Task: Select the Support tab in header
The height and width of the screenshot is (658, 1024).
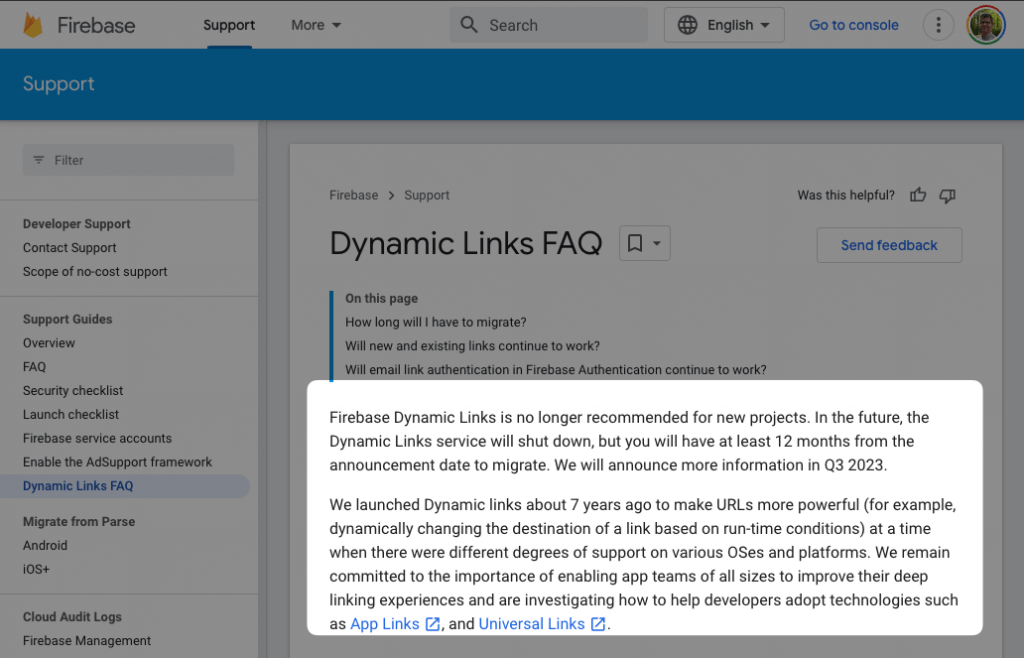Action: [x=229, y=25]
